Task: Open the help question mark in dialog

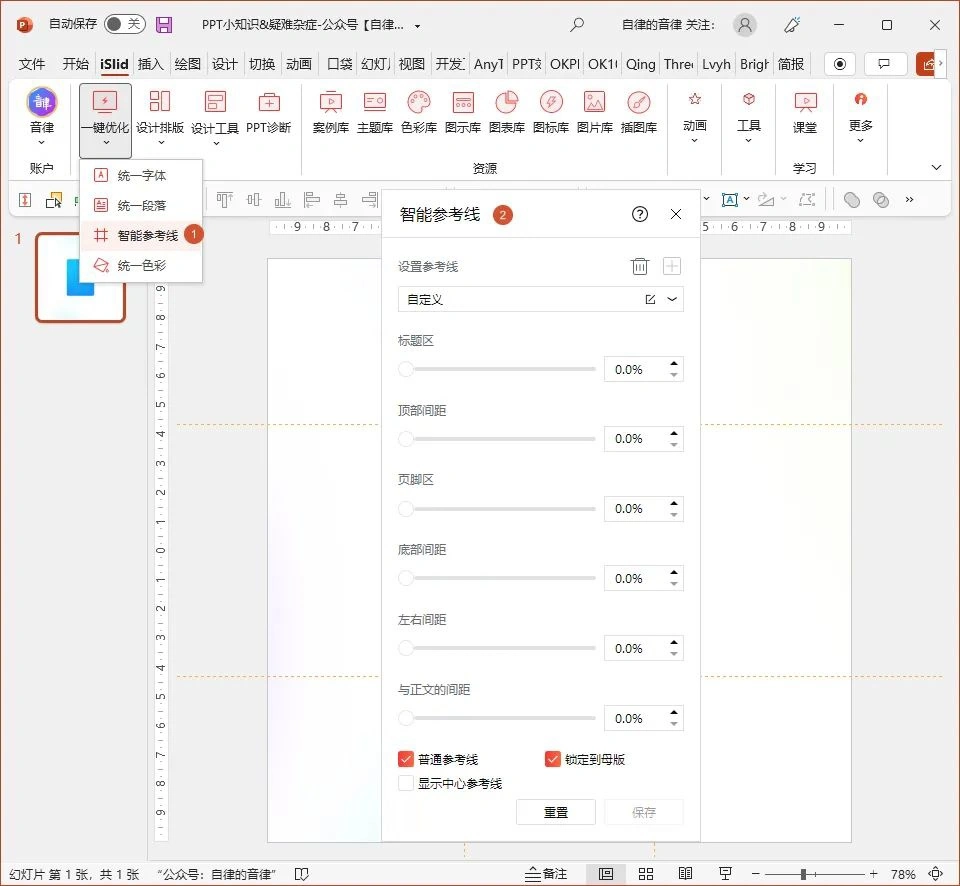Action: pos(640,214)
